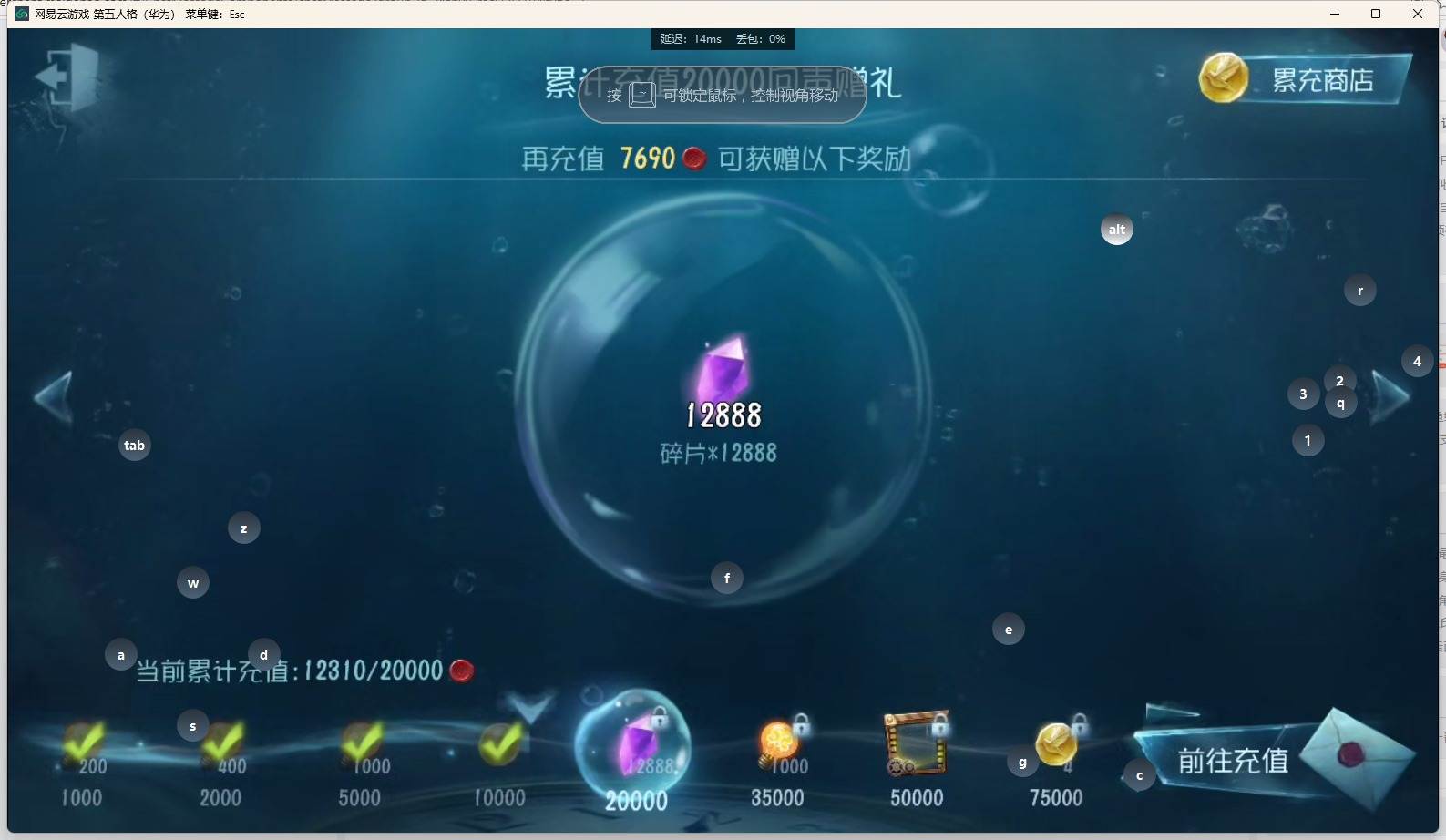1446x840 pixels.
Task: Click the 'c' virtual key overlay
Action: click(1140, 776)
